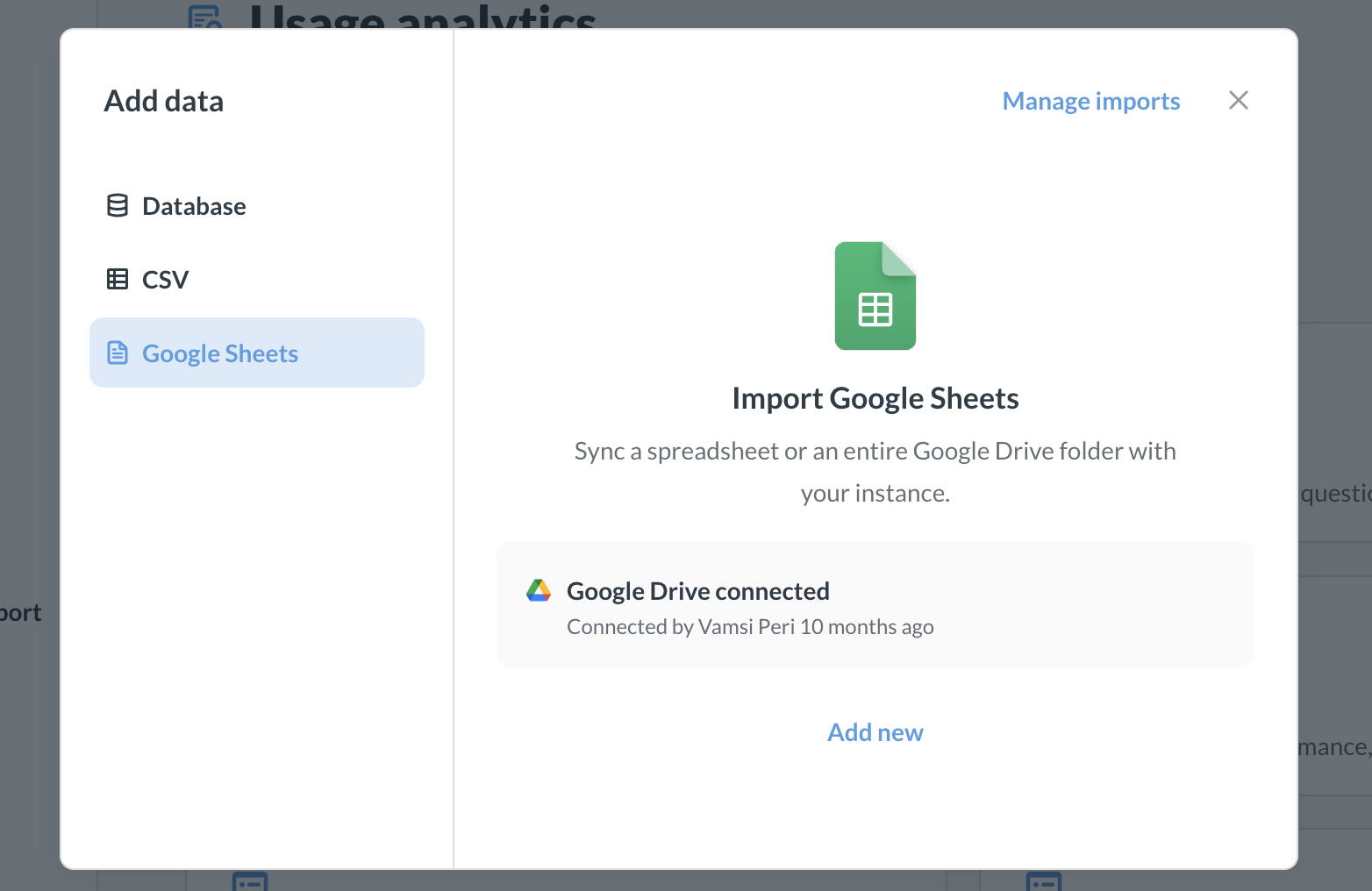Select the Database option in Add data
Screen dimensions: 1372x891
257,206
